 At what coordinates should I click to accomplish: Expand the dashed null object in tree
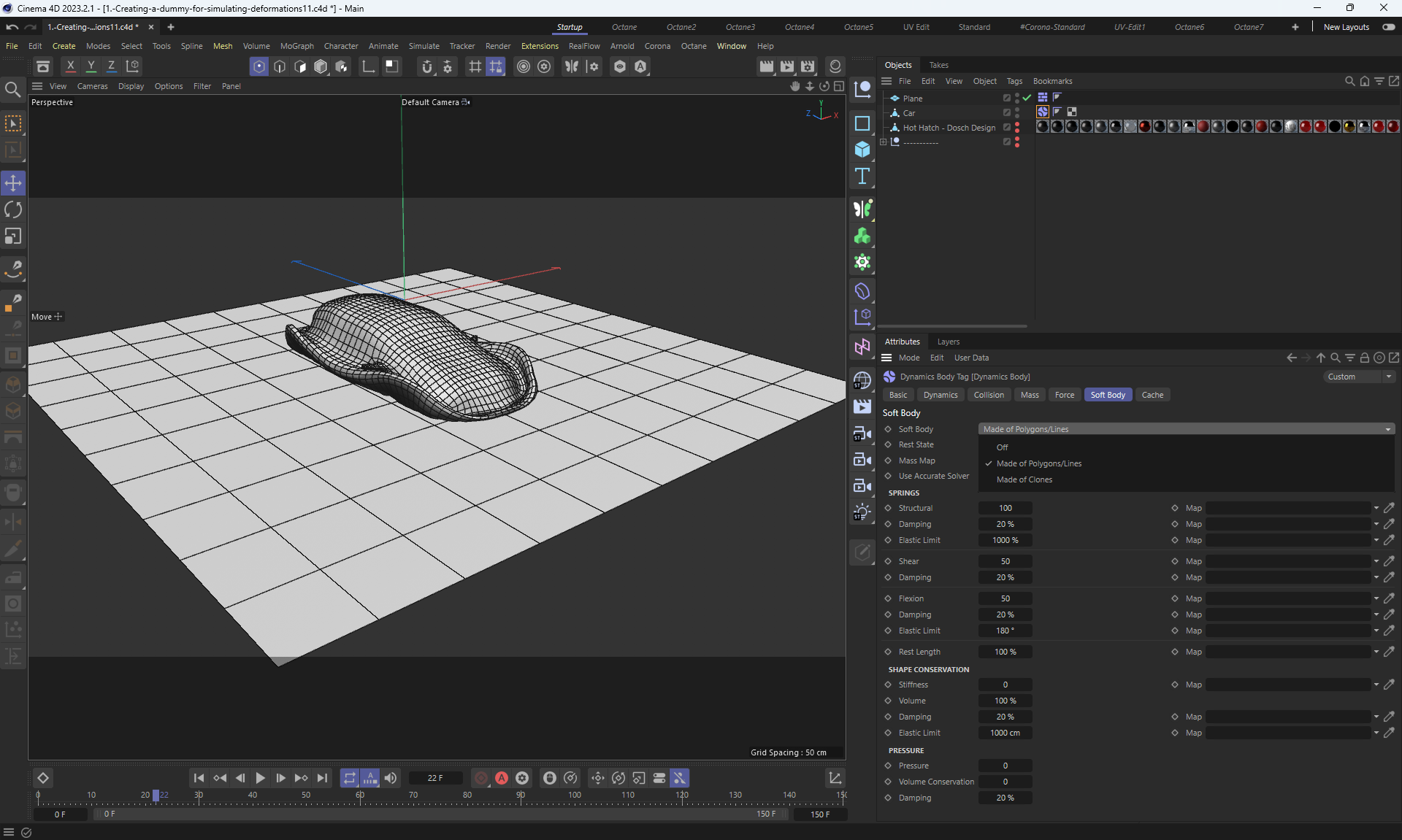[x=883, y=142]
